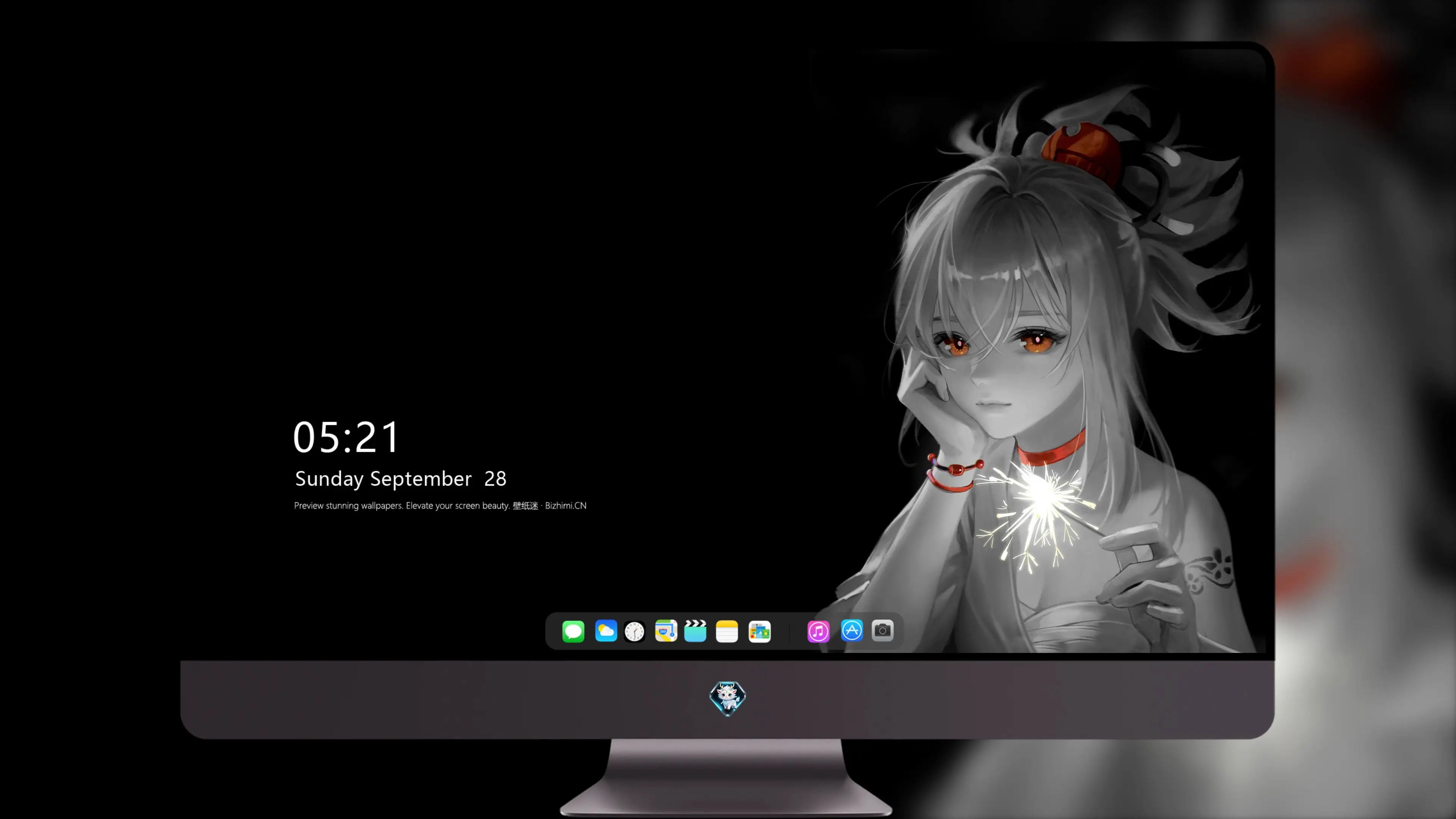1456x819 pixels.
Task: Open the yellow Notes app in the dock
Action: pos(727,631)
